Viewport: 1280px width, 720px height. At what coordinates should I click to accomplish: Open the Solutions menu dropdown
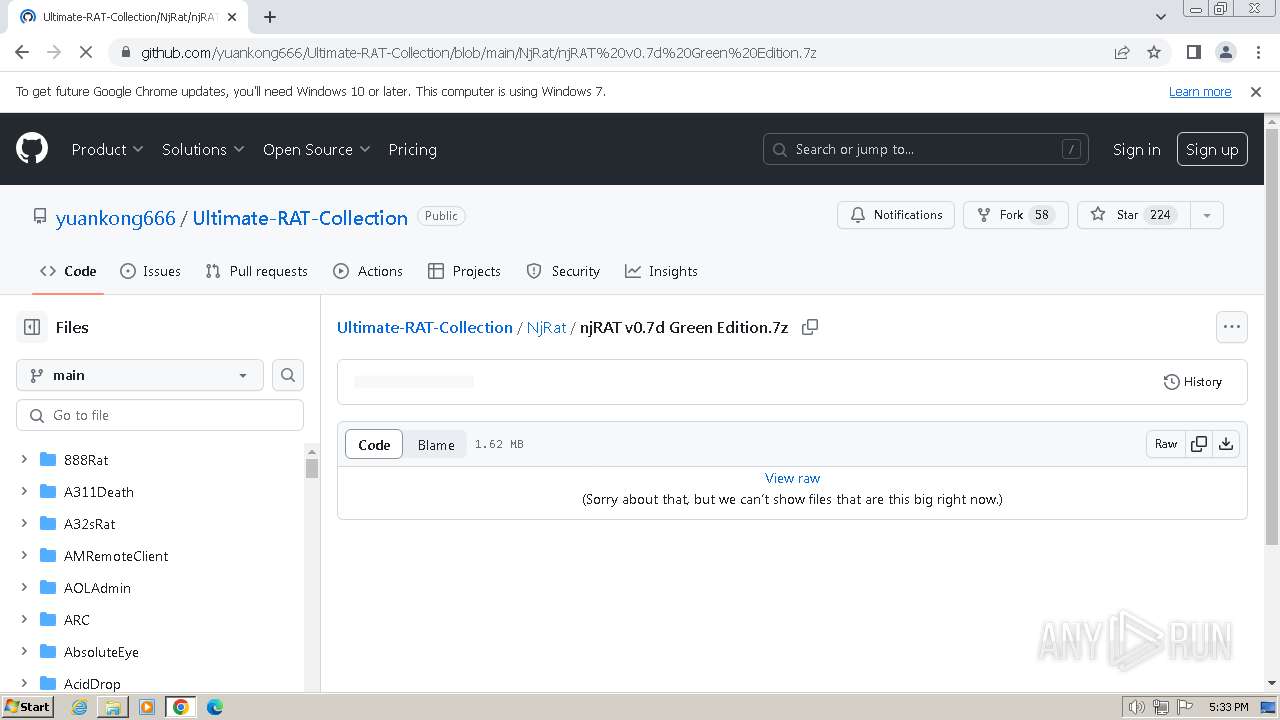tap(203, 149)
